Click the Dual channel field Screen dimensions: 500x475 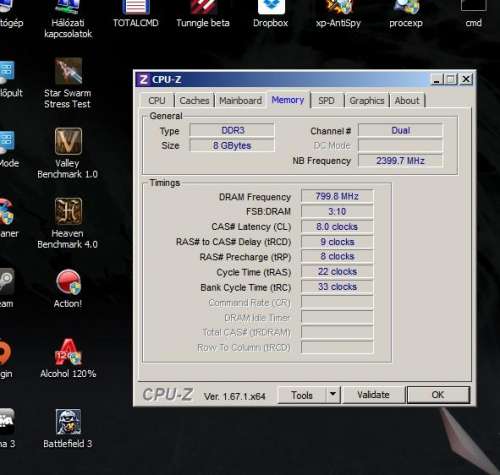click(x=400, y=130)
